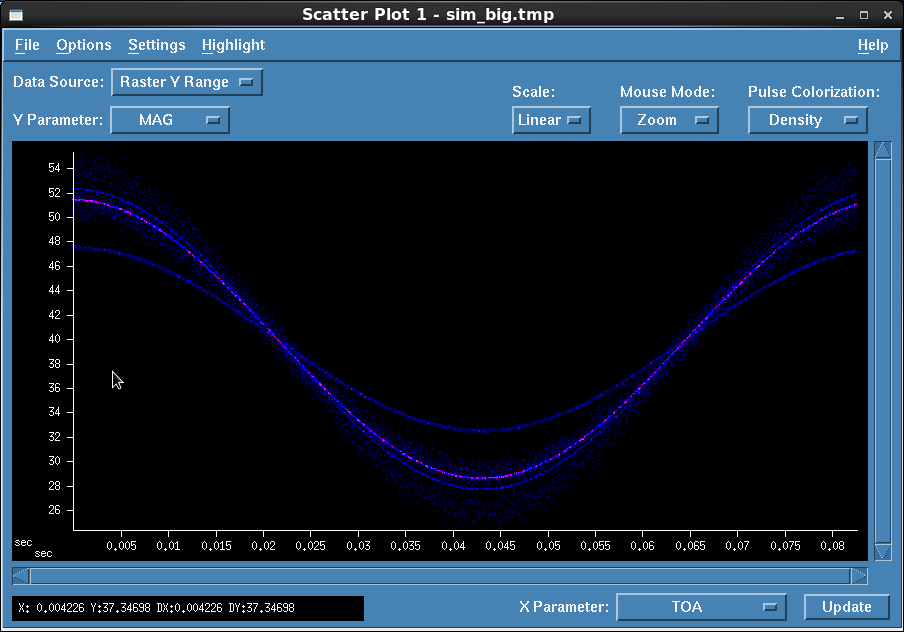Minimize the Scatter Plot window
904x632 pixels.
tap(841, 14)
